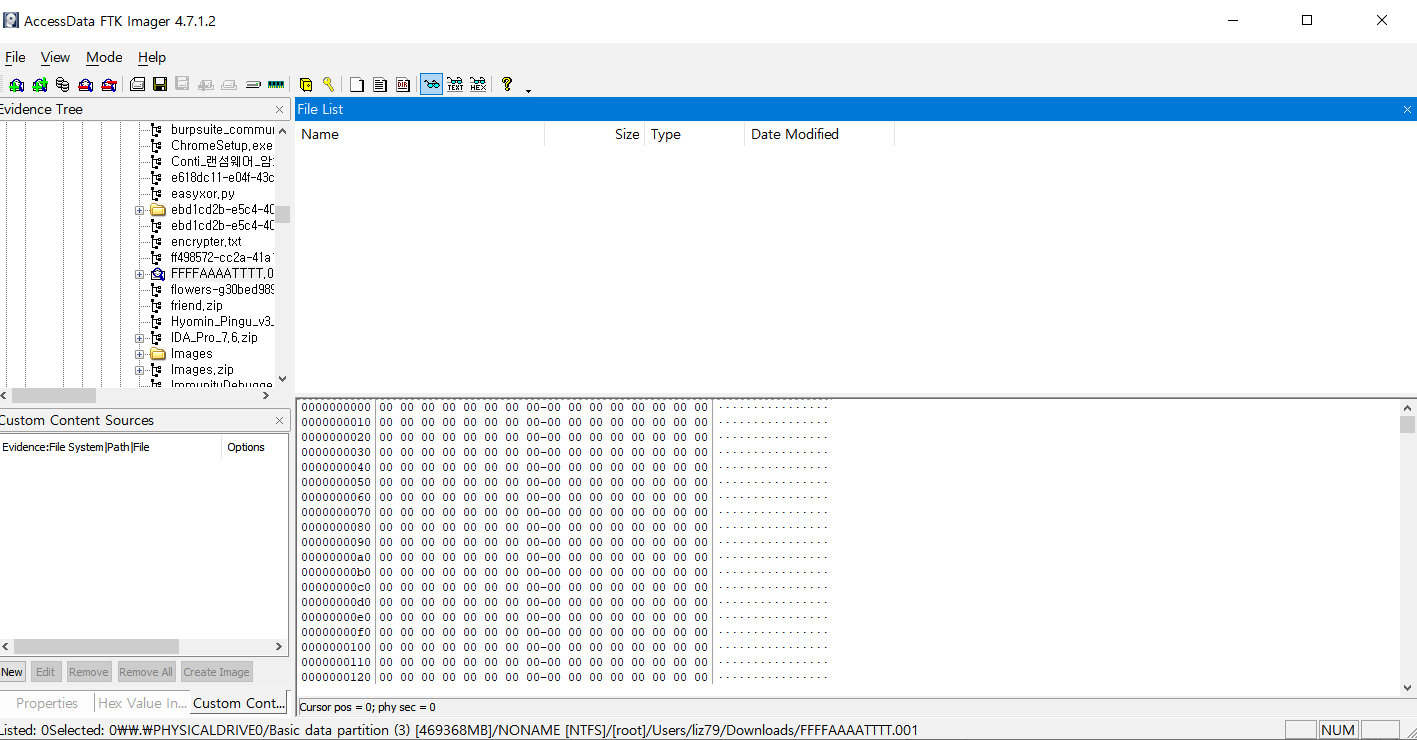Click Add All Attached Devices icon
Screen dimensions: 1417x740
click(x=39, y=85)
